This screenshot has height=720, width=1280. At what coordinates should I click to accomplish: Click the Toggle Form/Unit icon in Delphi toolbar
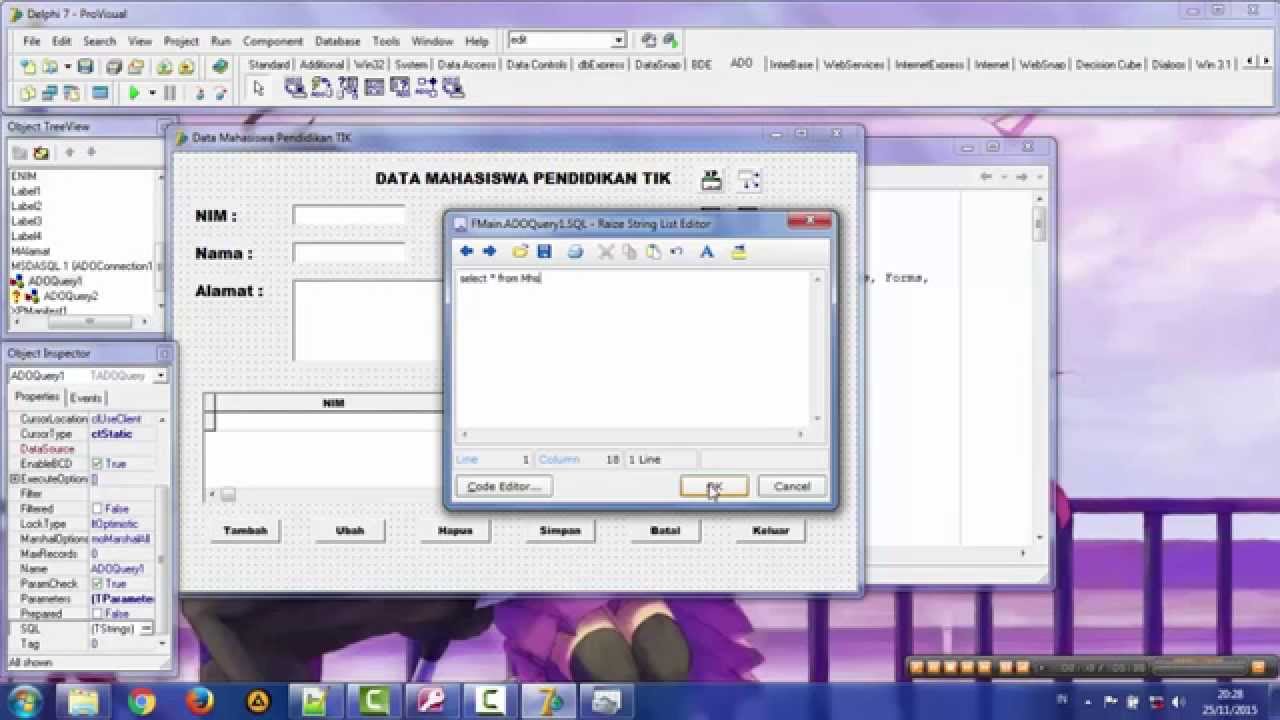72,93
